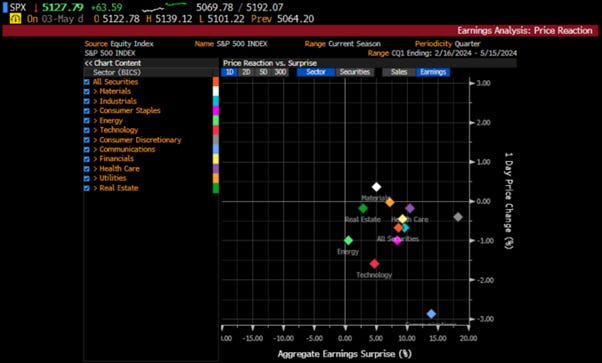602x363 pixels.
Task: Click the Energy light green swatch
Action: coord(216,120)
